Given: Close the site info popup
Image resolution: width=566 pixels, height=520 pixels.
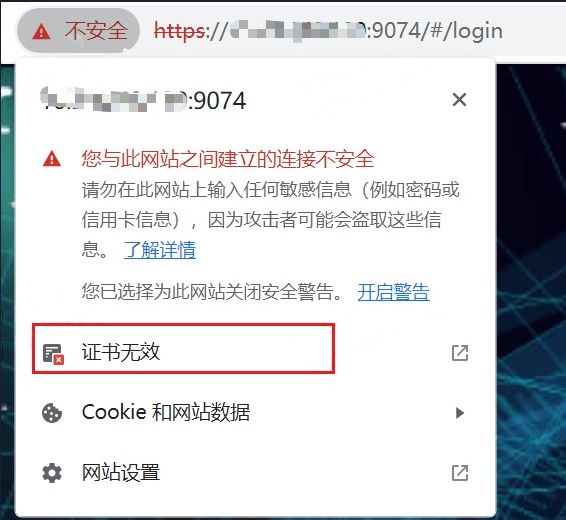Looking at the screenshot, I should pyautogui.click(x=459, y=100).
